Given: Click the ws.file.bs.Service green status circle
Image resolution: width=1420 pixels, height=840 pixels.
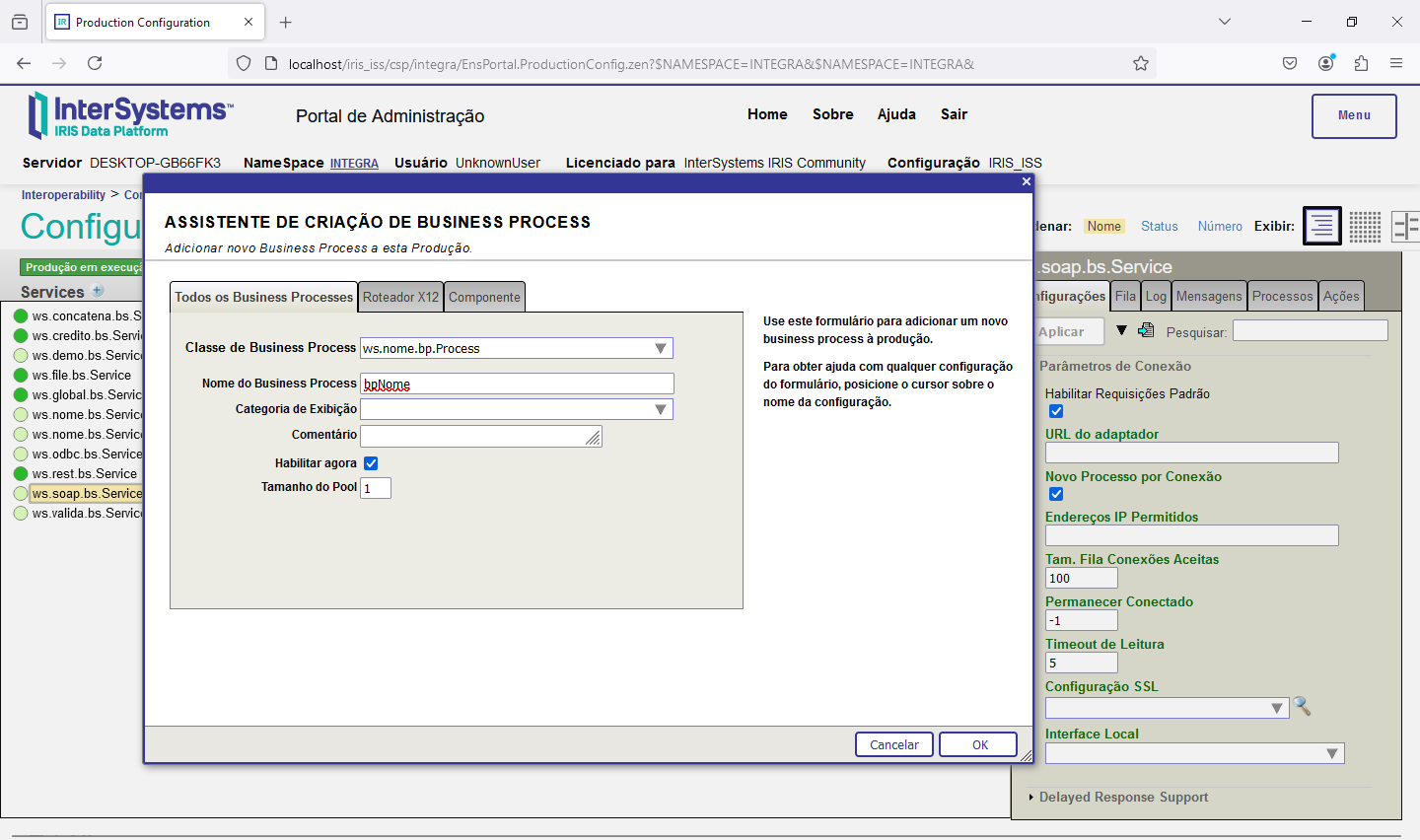Looking at the screenshot, I should tap(21, 376).
